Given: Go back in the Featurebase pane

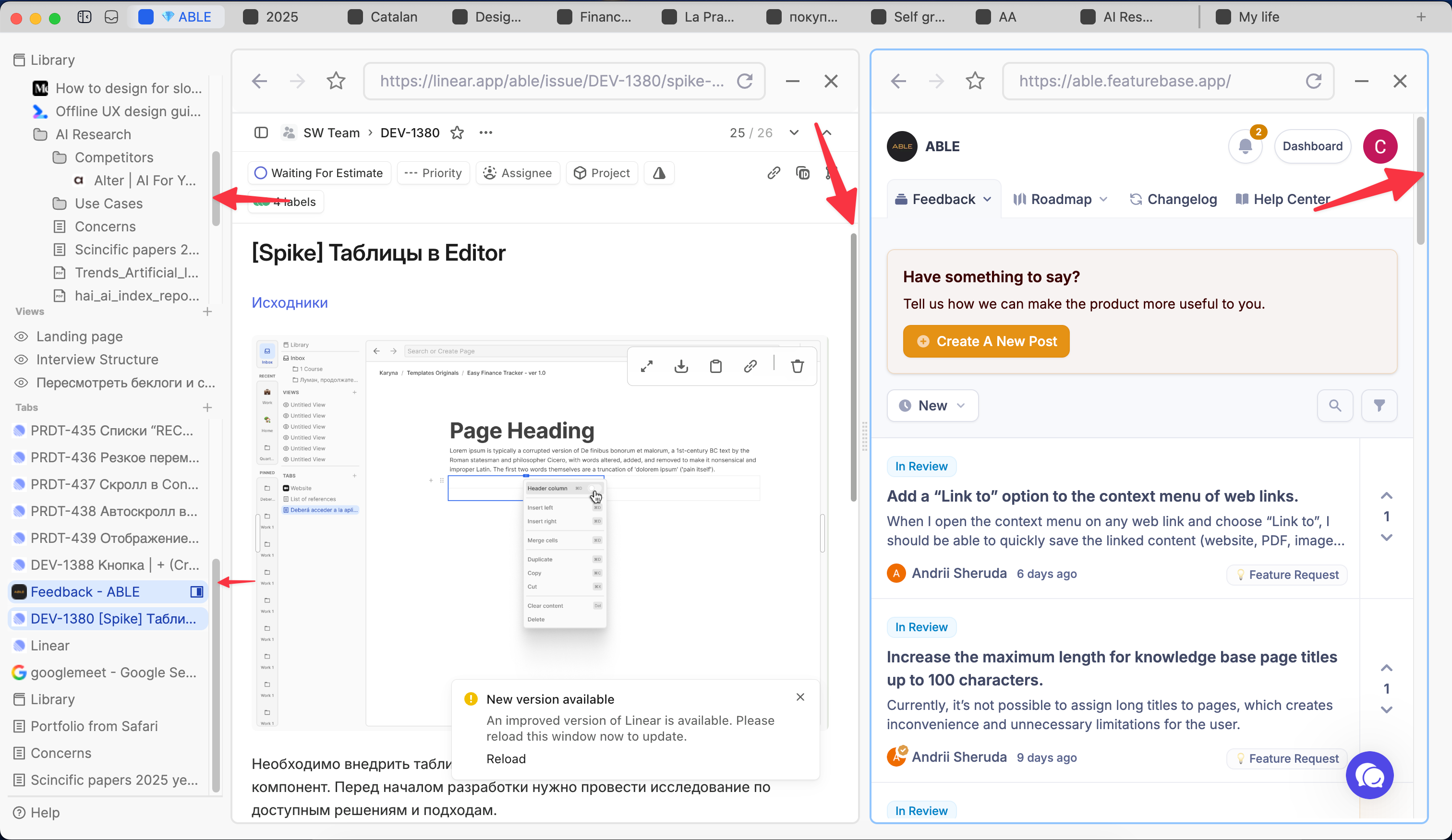Looking at the screenshot, I should pos(898,81).
